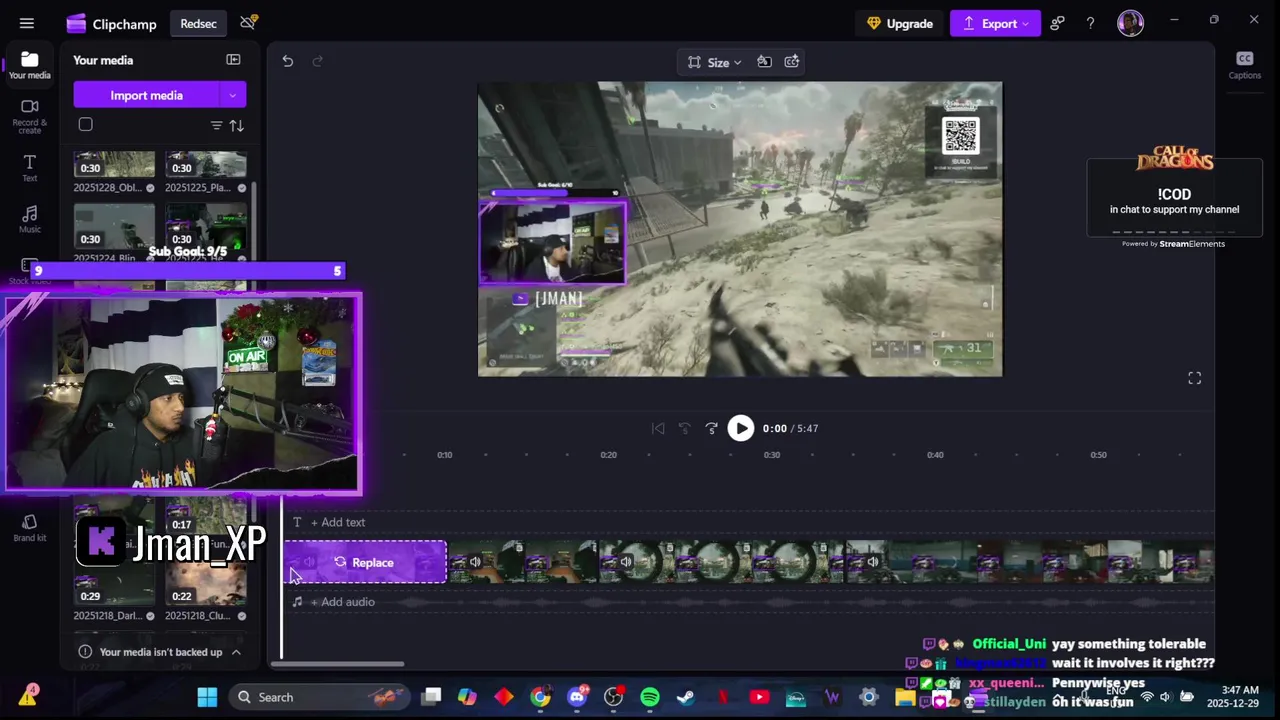Edit the Redsec project title
This screenshot has height=720, width=1280.
point(198,23)
